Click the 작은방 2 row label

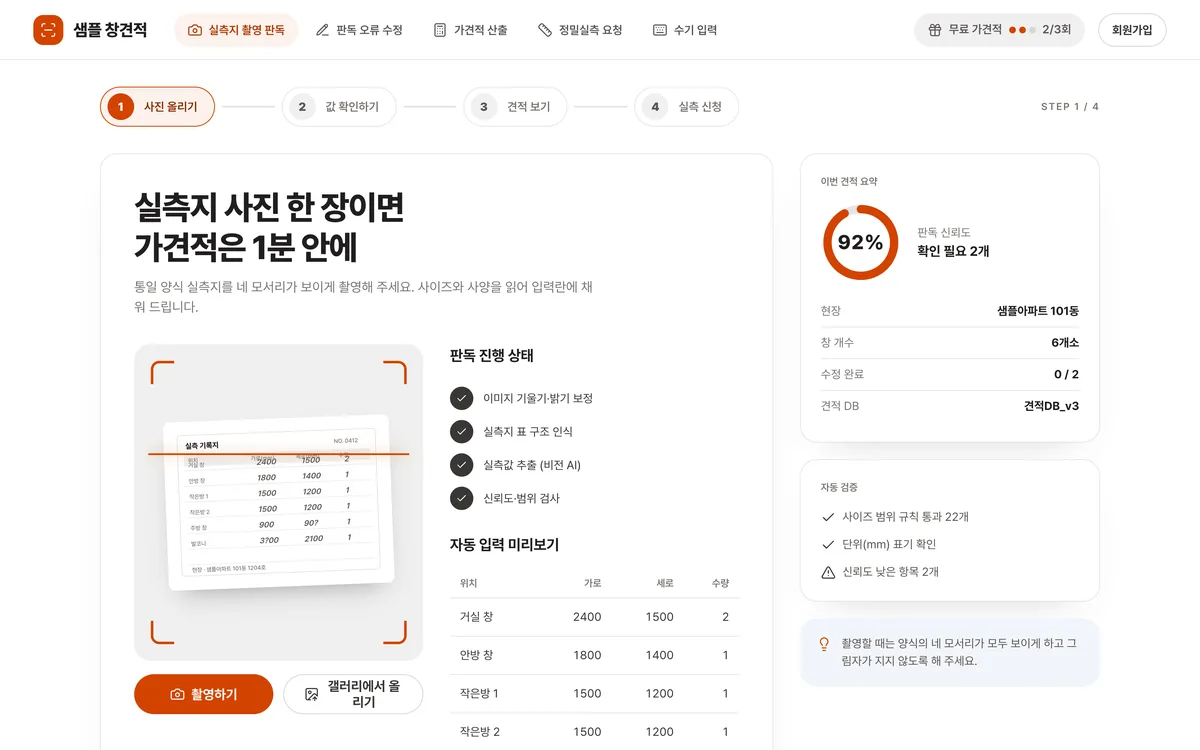479,731
